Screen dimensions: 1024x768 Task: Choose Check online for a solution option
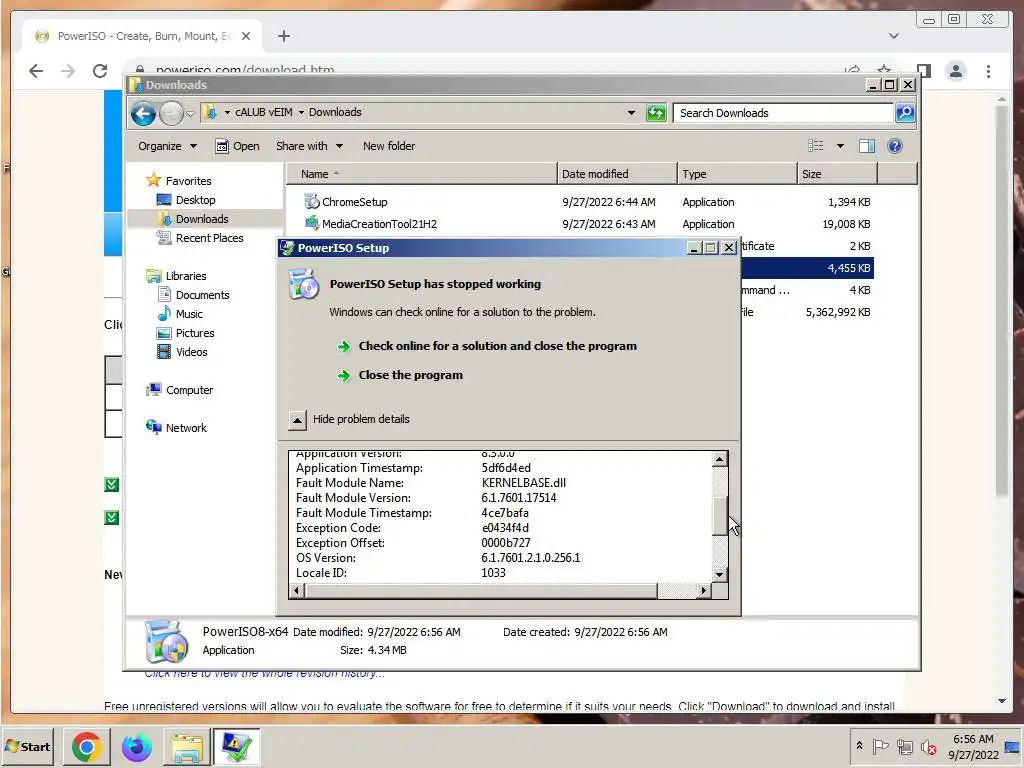click(x=497, y=346)
